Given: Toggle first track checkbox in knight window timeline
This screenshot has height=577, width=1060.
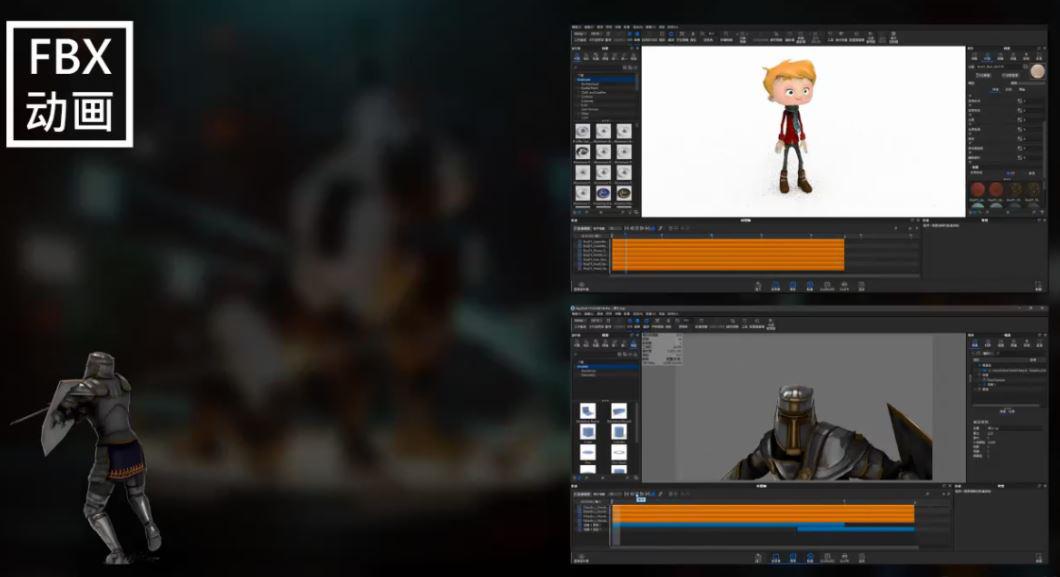Looking at the screenshot, I should (577, 508).
